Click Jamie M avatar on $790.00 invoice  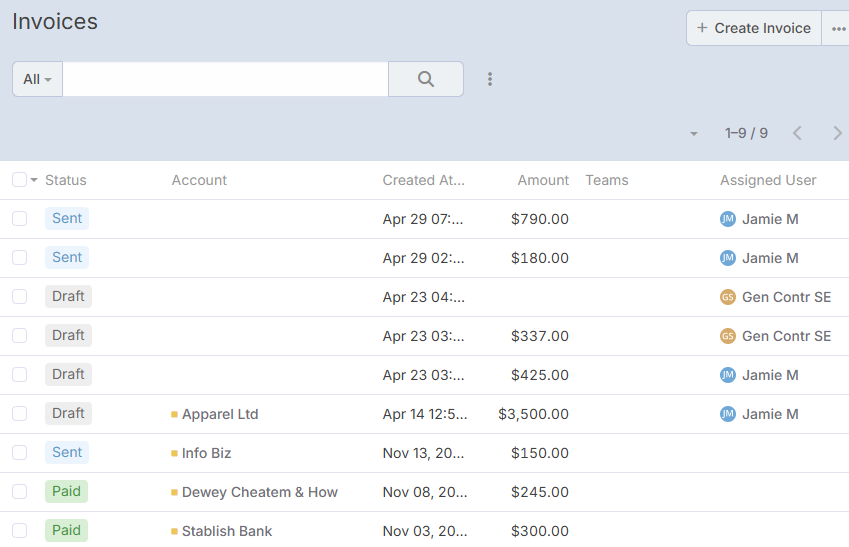pos(727,219)
